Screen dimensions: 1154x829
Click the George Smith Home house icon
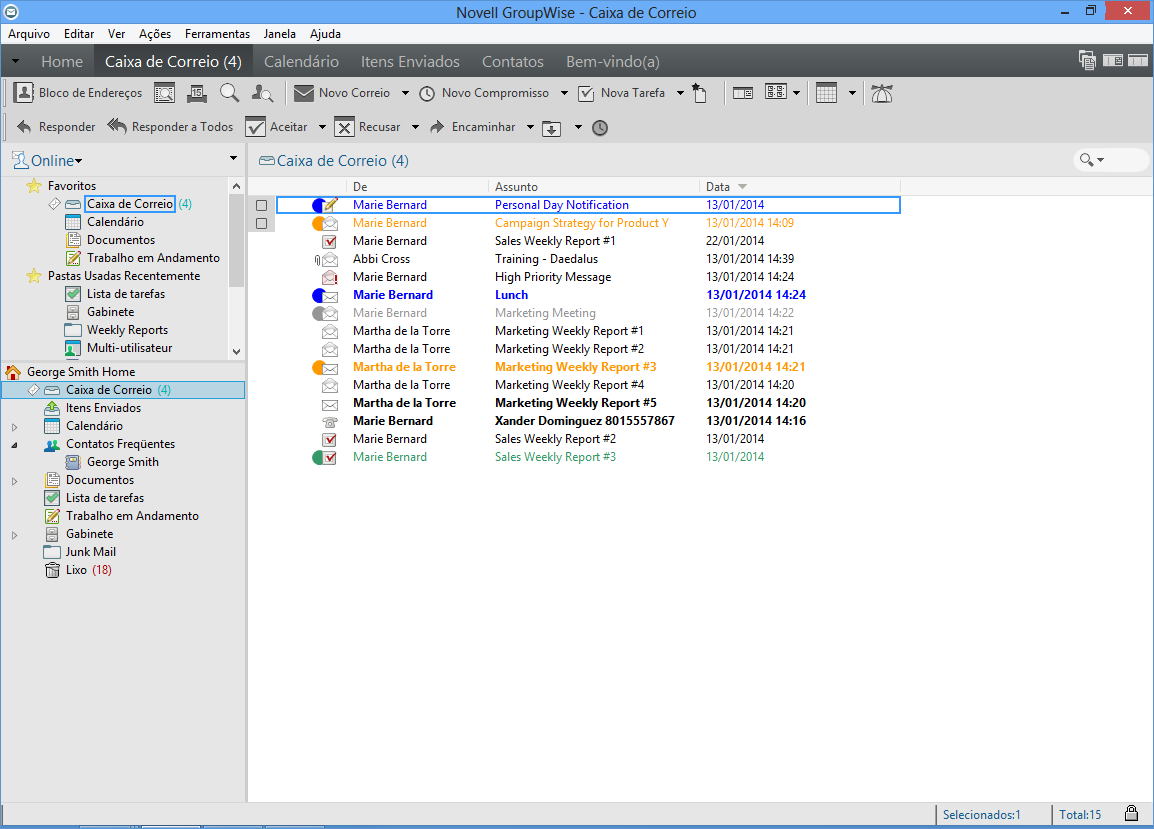pyautogui.click(x=13, y=372)
